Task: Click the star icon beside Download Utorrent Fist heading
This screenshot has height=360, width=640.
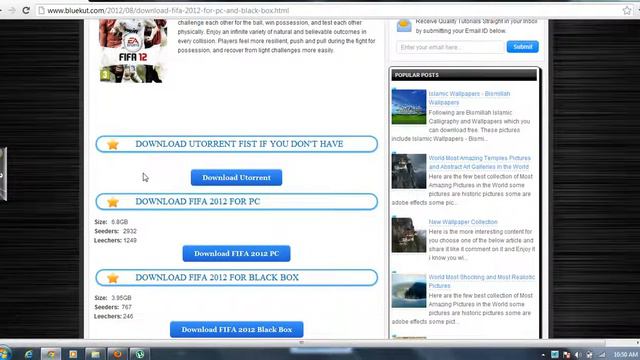Action: [x=113, y=144]
